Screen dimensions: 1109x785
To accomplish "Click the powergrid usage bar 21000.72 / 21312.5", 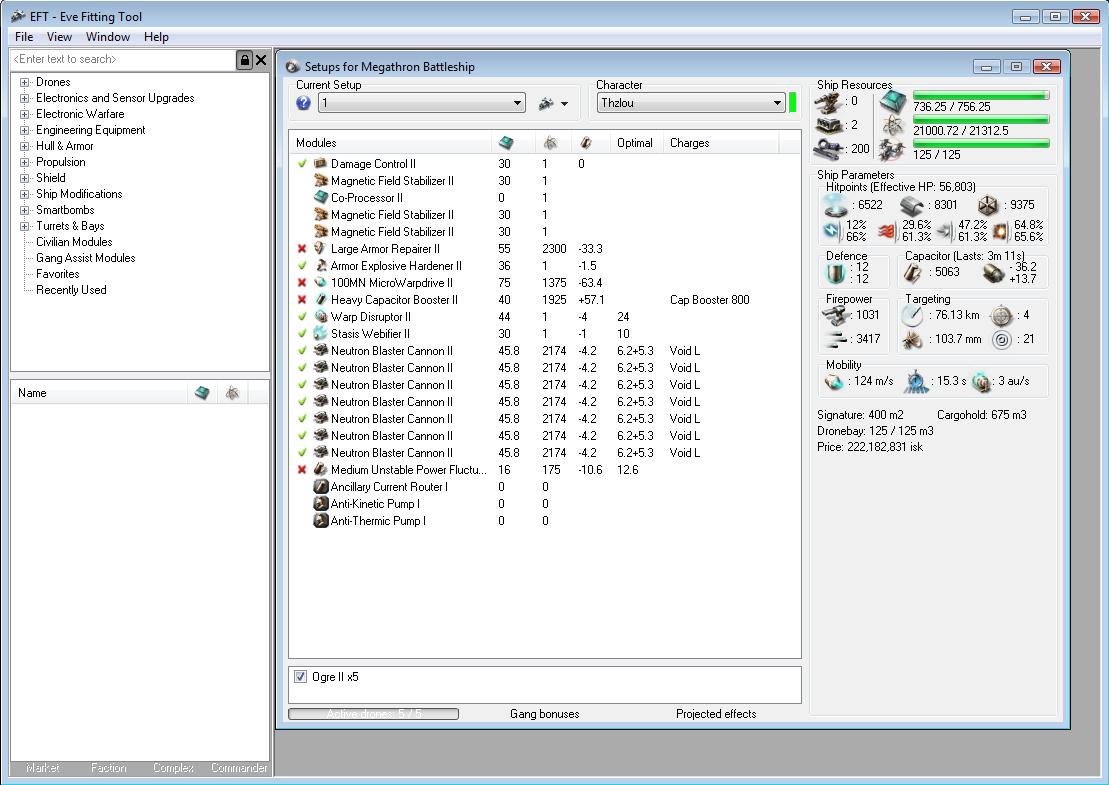I will [981, 120].
